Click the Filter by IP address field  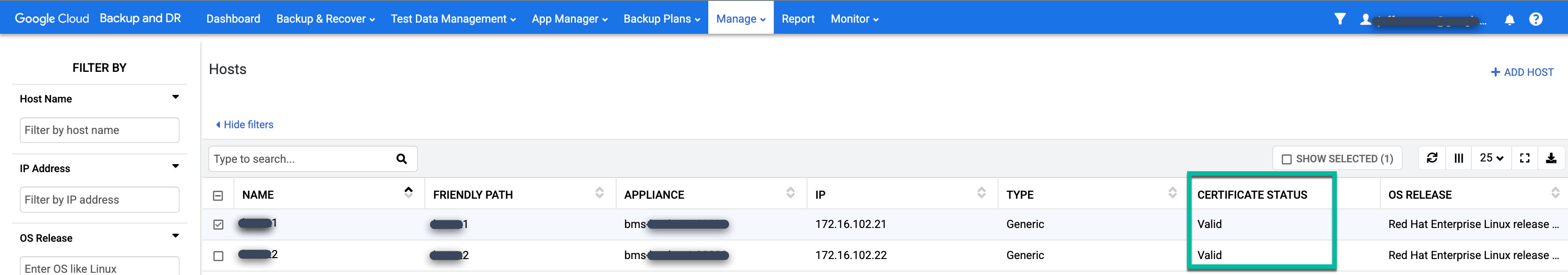point(99,199)
